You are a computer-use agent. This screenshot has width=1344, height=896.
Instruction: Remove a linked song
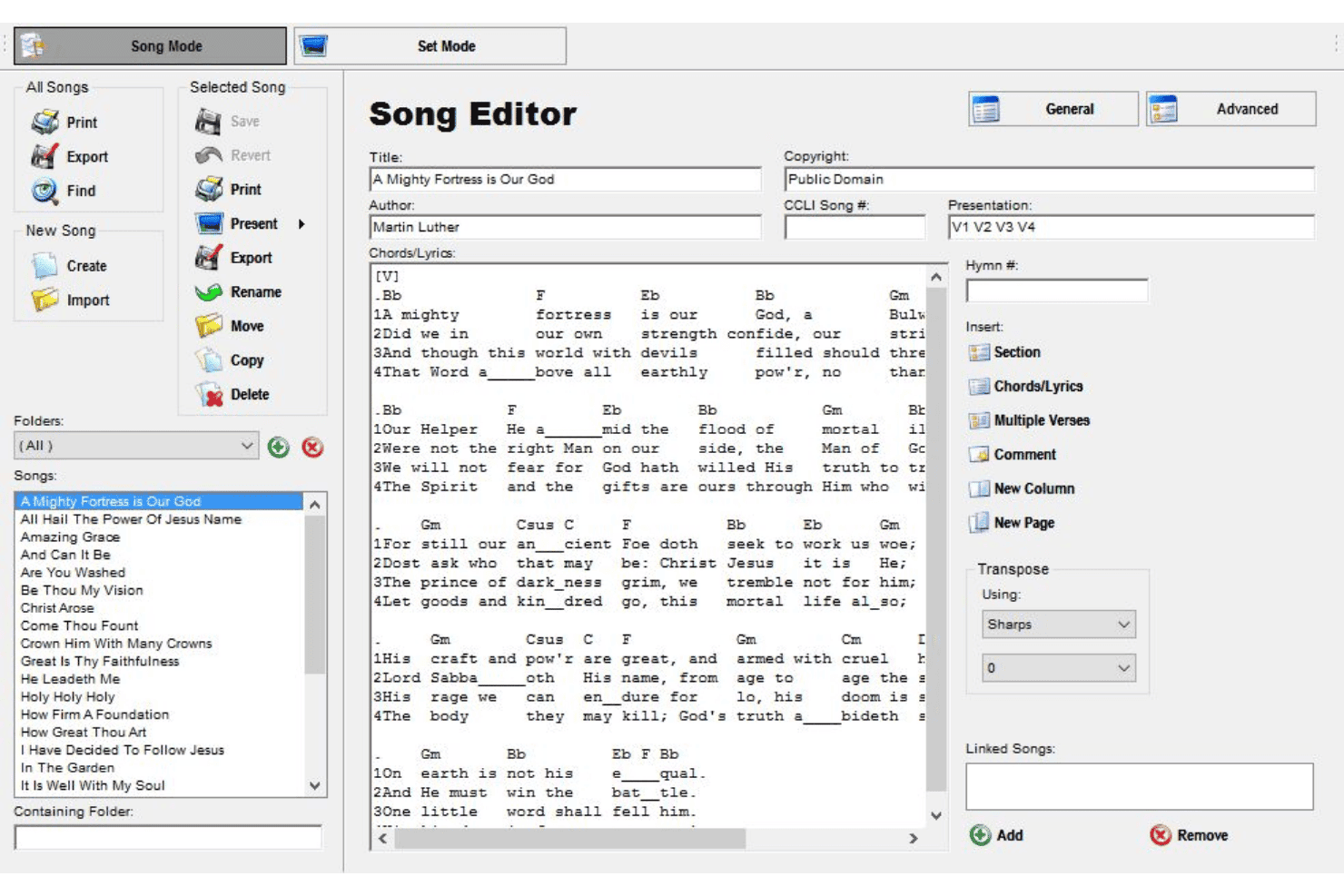point(1189,835)
